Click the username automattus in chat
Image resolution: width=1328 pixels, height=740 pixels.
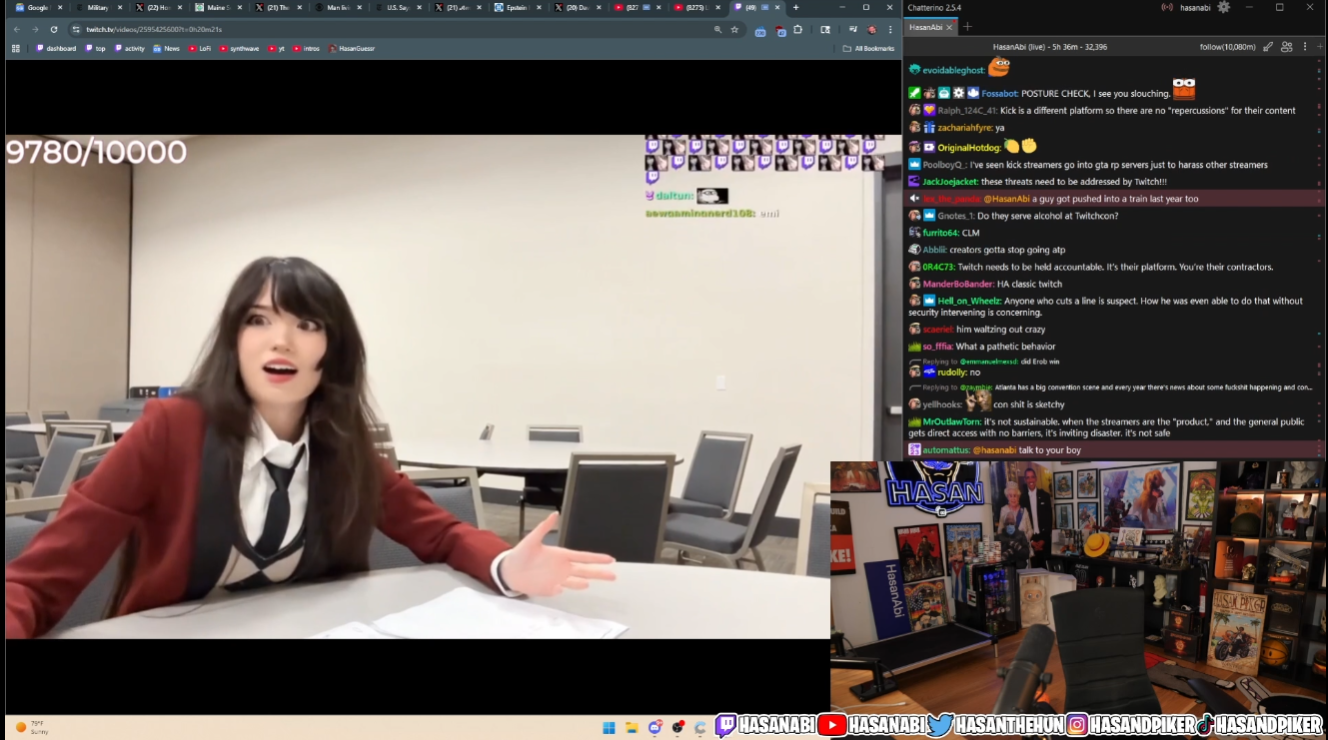[x=946, y=451]
